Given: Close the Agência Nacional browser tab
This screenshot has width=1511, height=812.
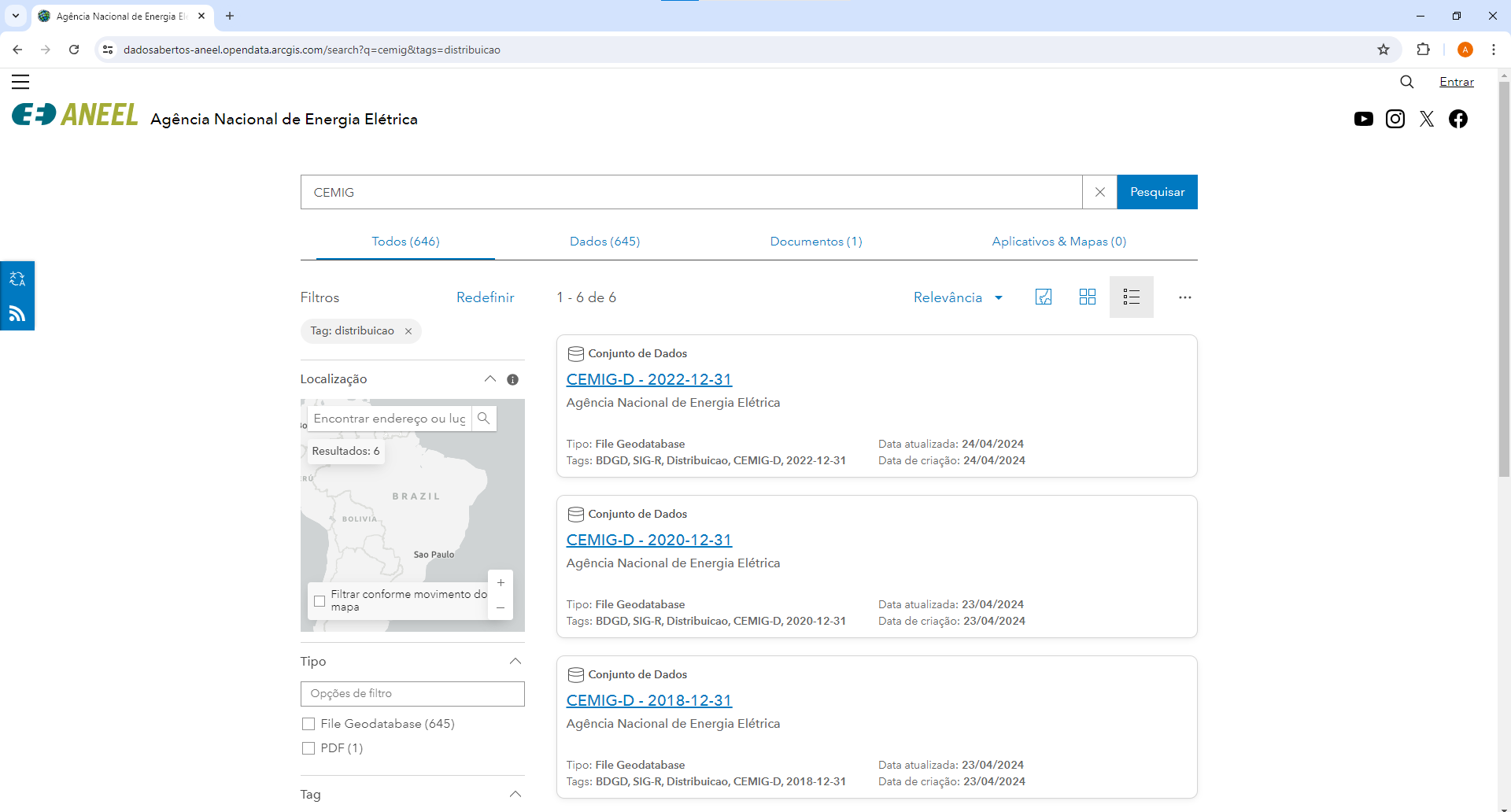Looking at the screenshot, I should pyautogui.click(x=201, y=16).
